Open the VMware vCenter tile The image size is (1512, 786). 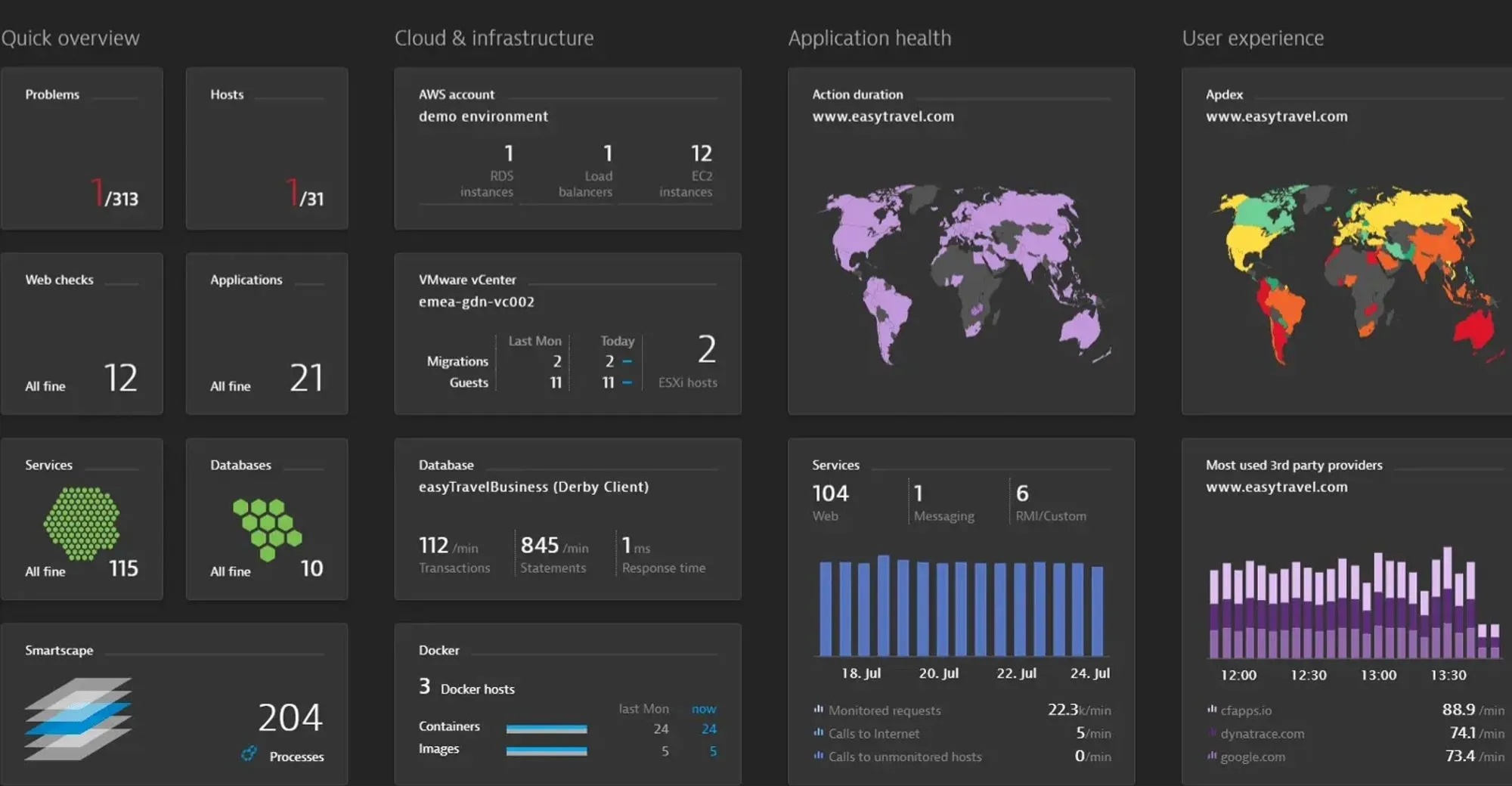(568, 333)
